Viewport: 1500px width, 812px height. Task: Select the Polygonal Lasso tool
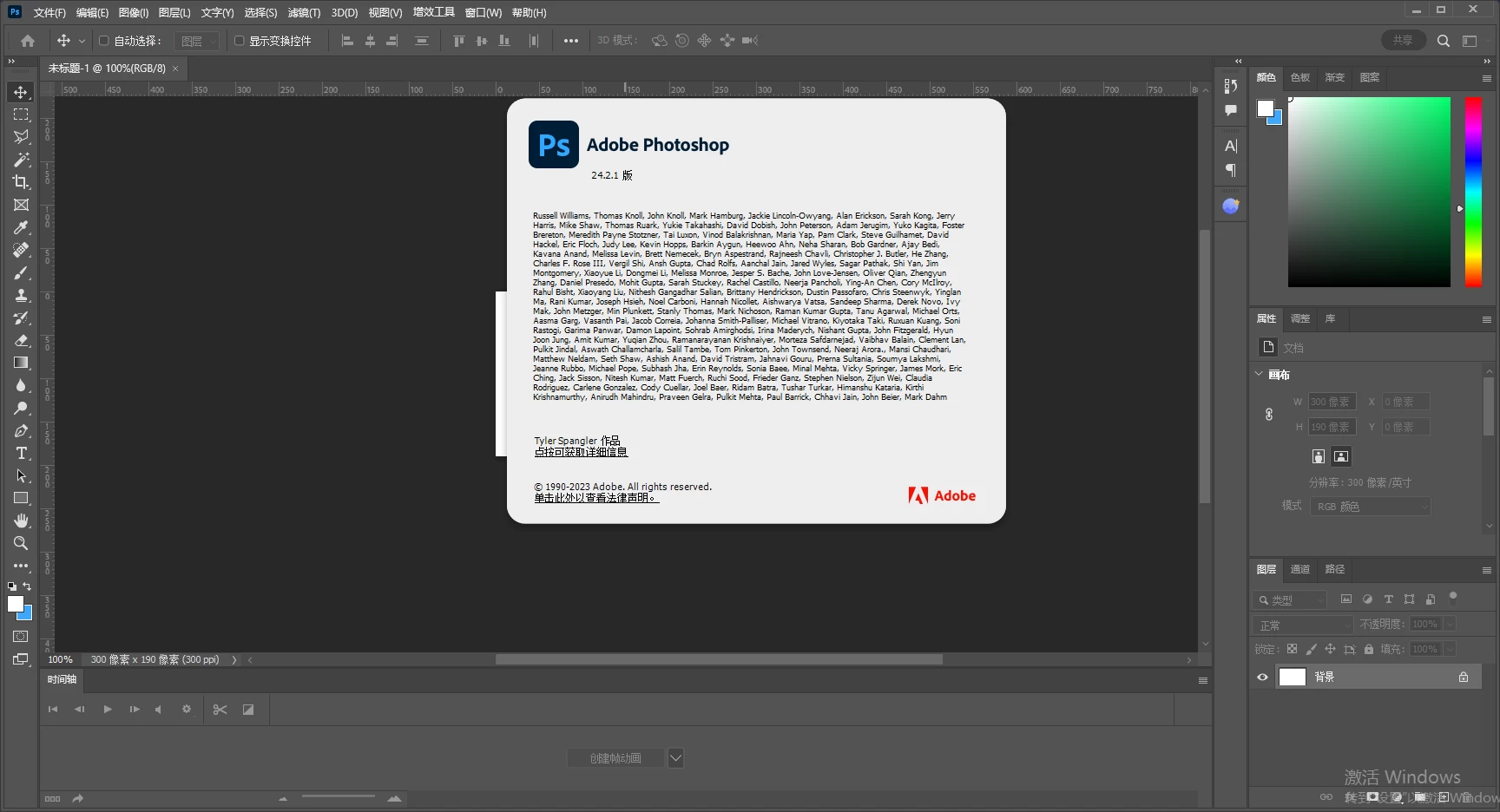(x=21, y=137)
